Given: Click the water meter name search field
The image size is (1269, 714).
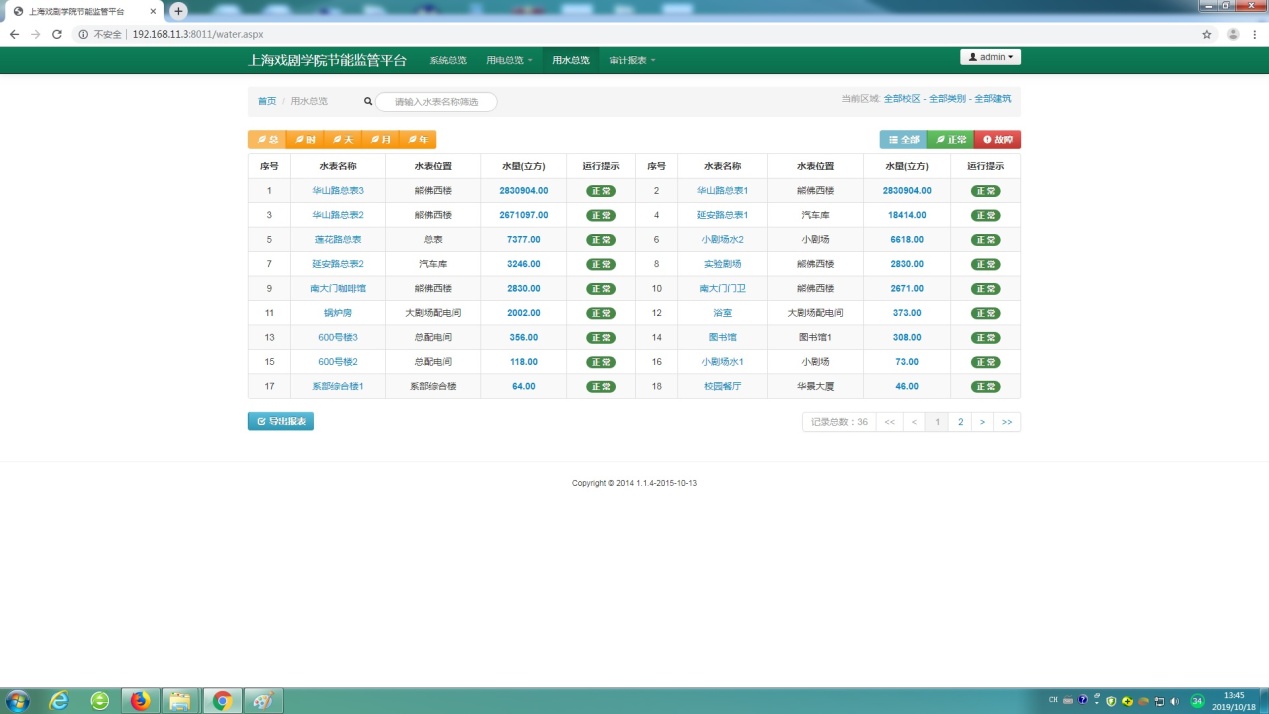Looking at the screenshot, I should click(436, 102).
